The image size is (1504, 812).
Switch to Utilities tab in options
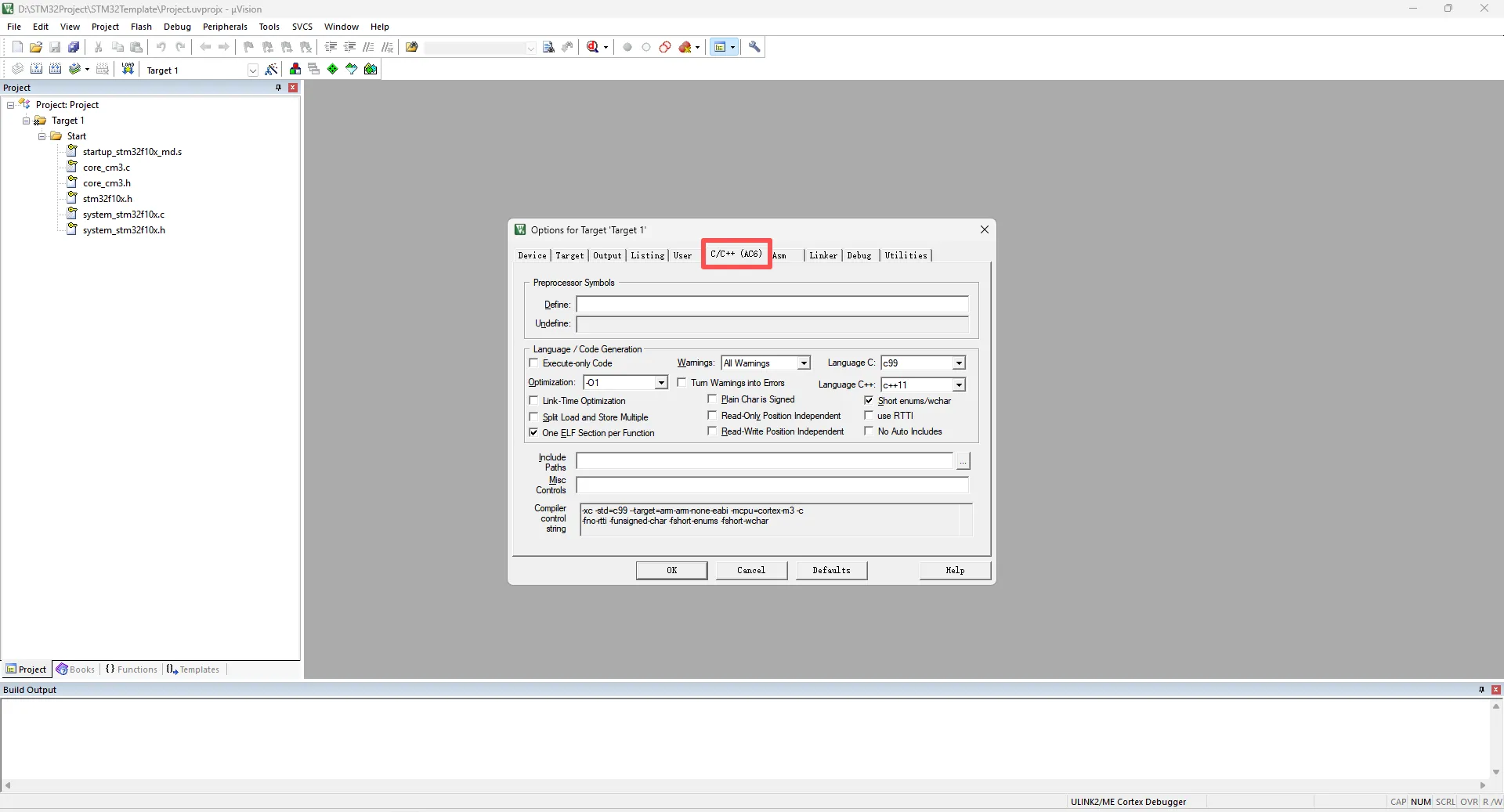pos(906,255)
